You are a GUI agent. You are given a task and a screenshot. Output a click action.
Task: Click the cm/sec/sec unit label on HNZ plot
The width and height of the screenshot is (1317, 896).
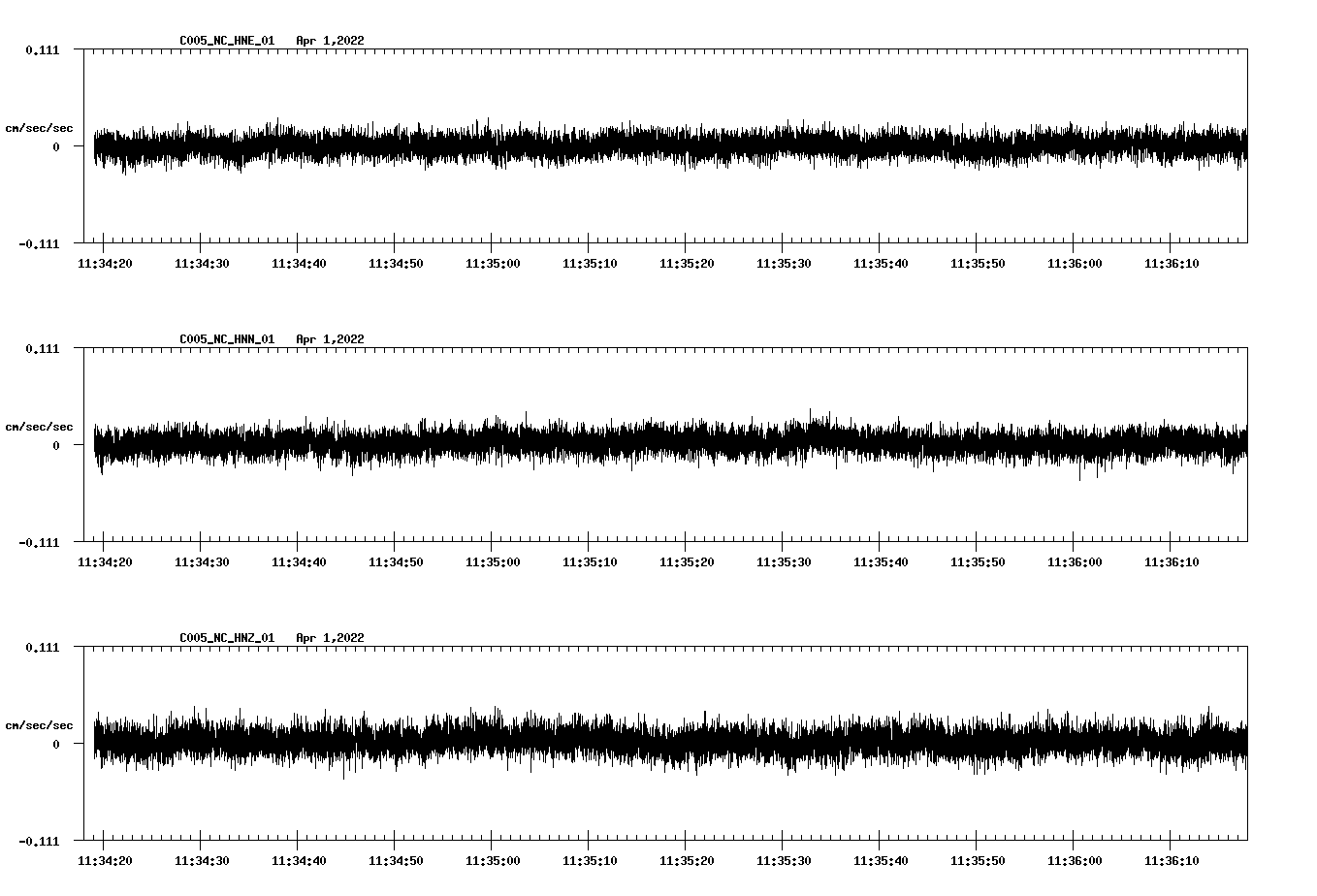pos(40,725)
